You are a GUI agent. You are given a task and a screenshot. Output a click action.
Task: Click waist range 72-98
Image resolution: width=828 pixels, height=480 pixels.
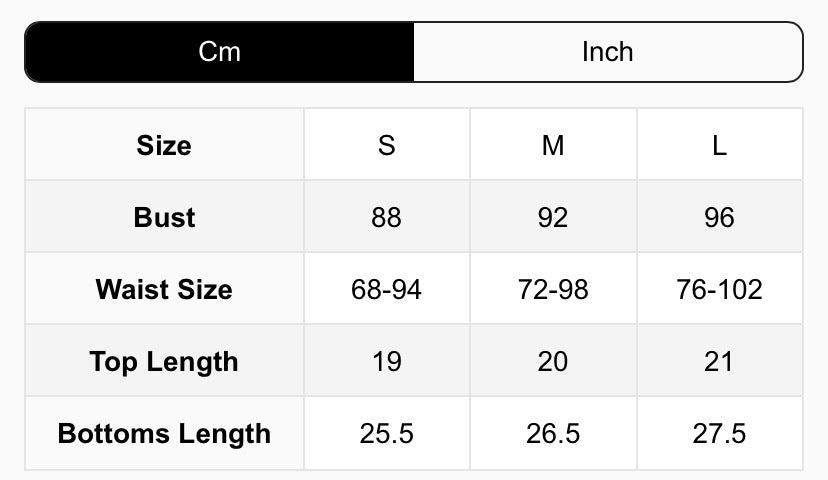point(552,289)
